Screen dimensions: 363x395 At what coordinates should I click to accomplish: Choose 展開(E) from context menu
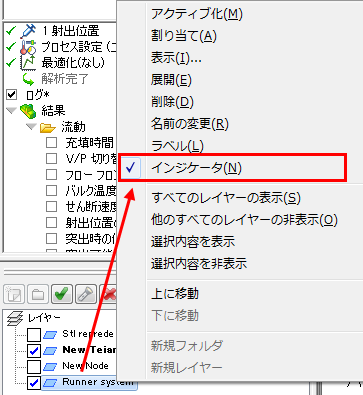[171, 80]
